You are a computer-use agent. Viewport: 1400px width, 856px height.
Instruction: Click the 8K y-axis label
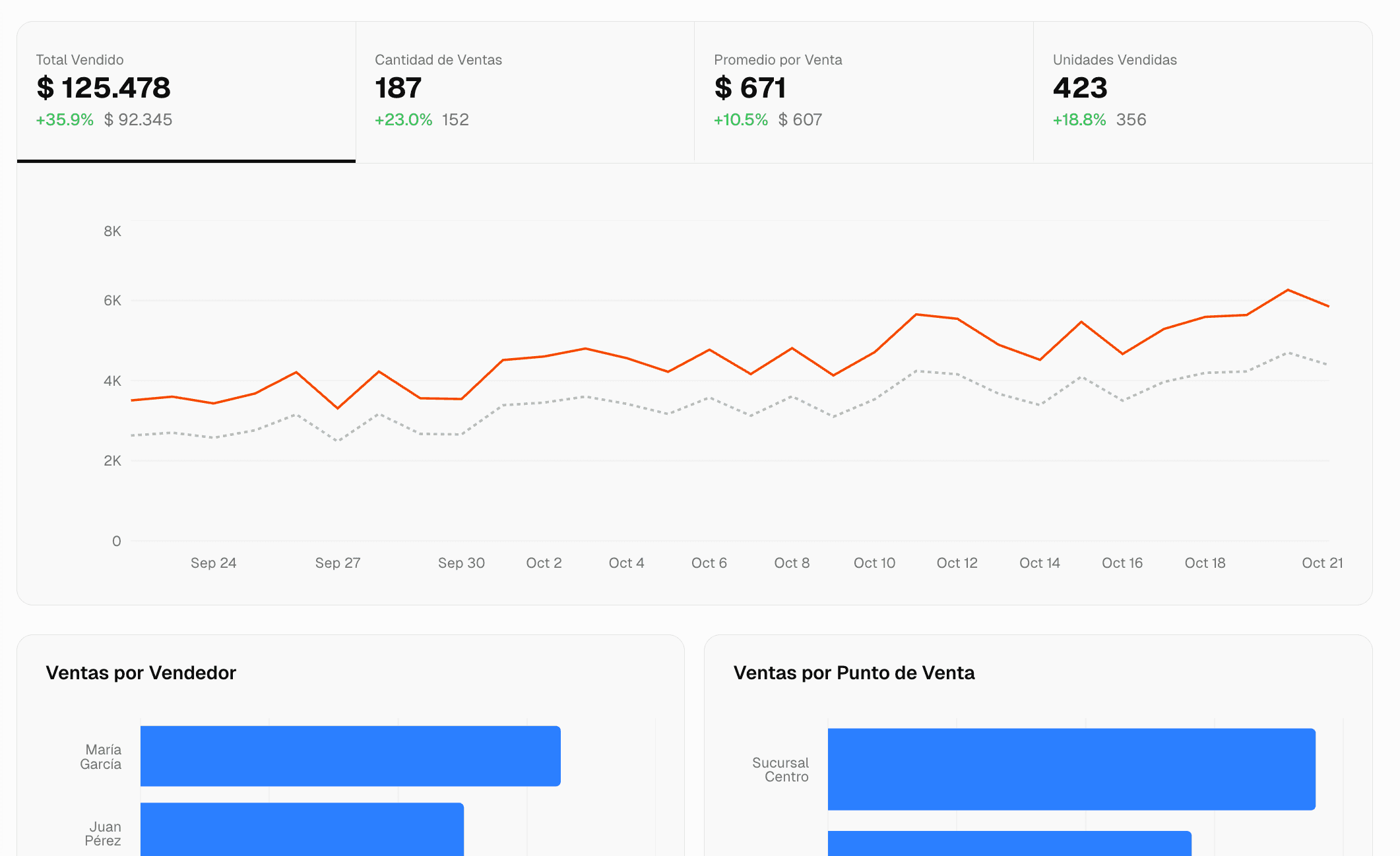pos(112,231)
